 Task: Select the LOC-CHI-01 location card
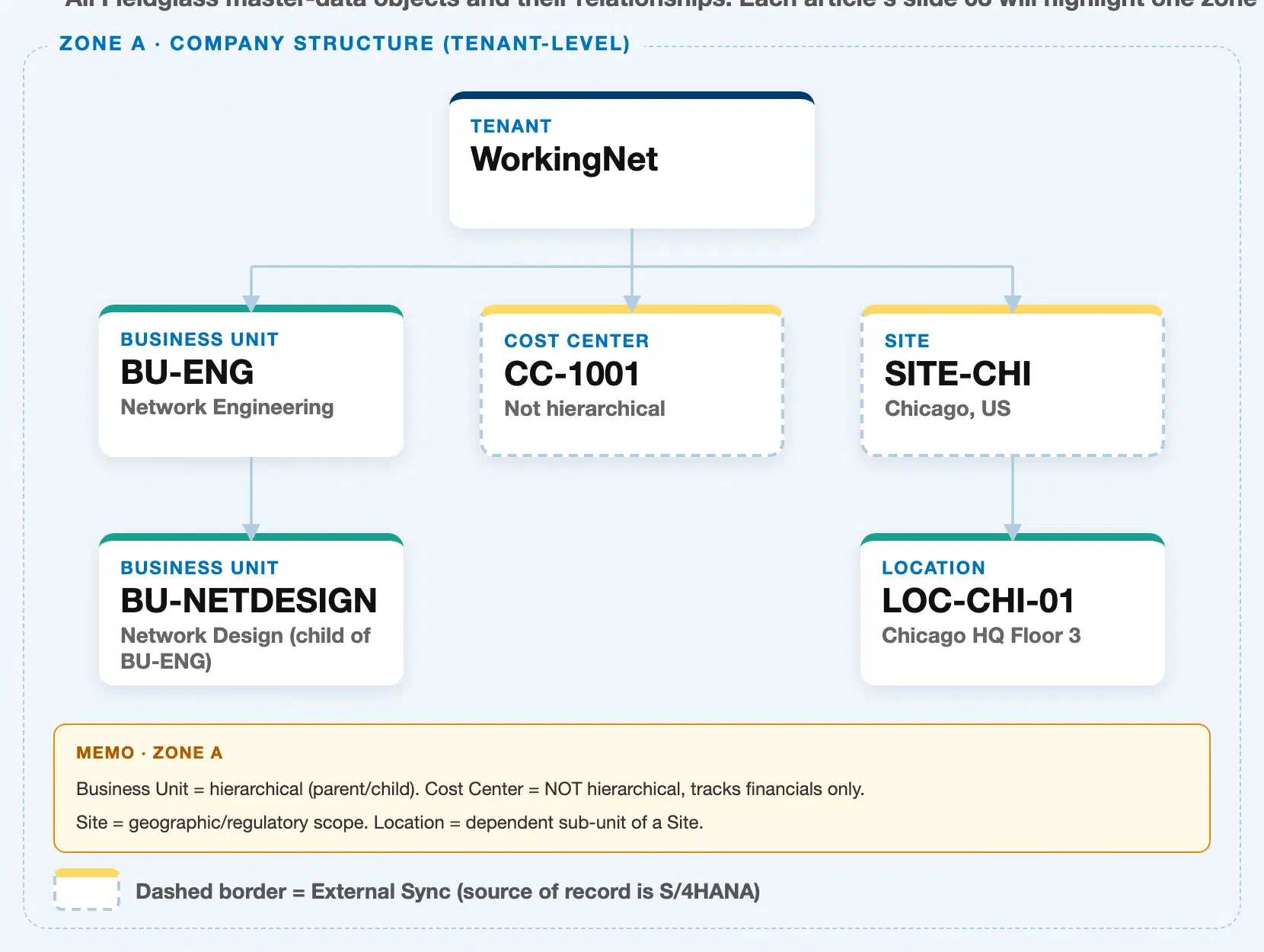click(x=1013, y=609)
